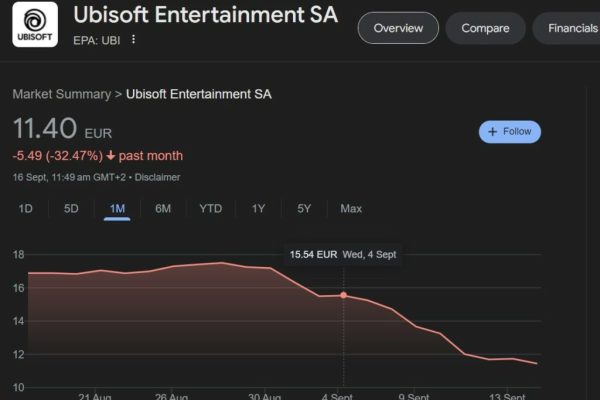600x400 pixels.
Task: Select the Overview tab
Action: click(398, 28)
